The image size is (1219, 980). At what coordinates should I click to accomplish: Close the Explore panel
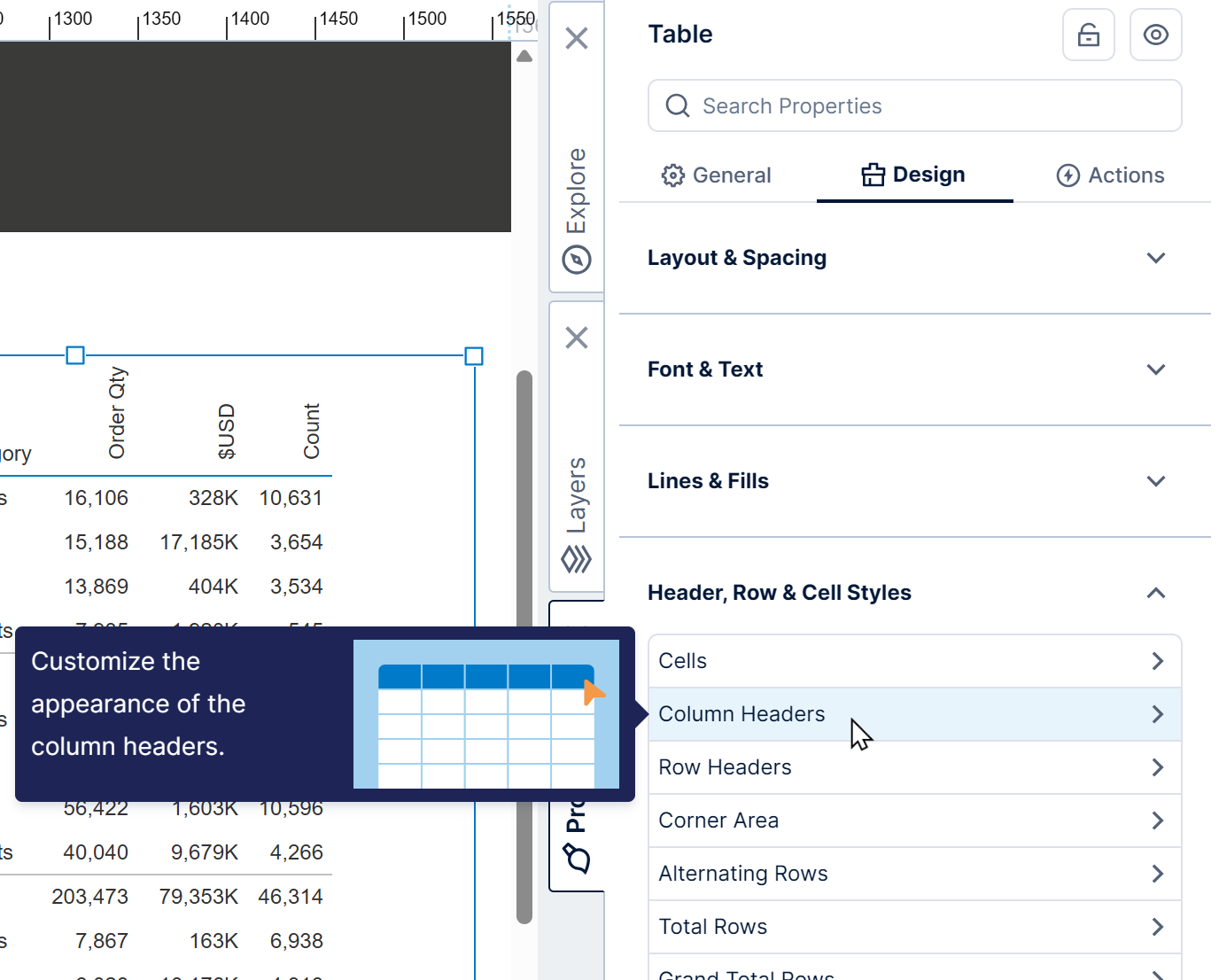click(576, 38)
